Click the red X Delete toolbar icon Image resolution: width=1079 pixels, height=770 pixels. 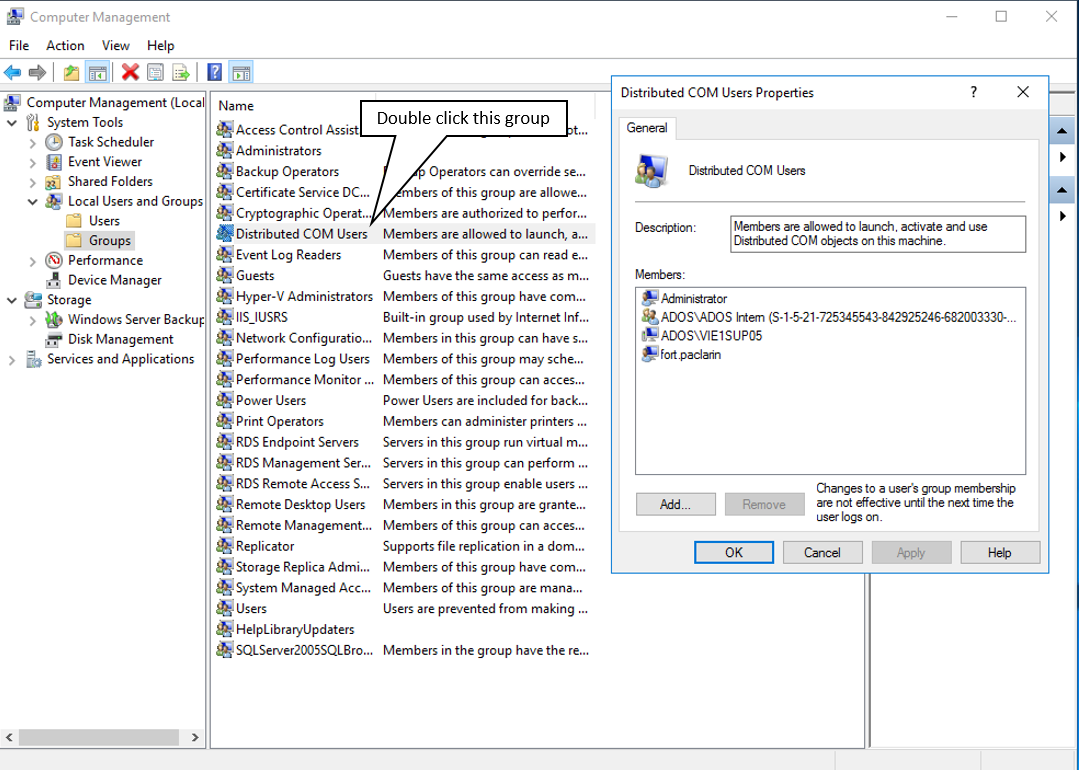130,72
